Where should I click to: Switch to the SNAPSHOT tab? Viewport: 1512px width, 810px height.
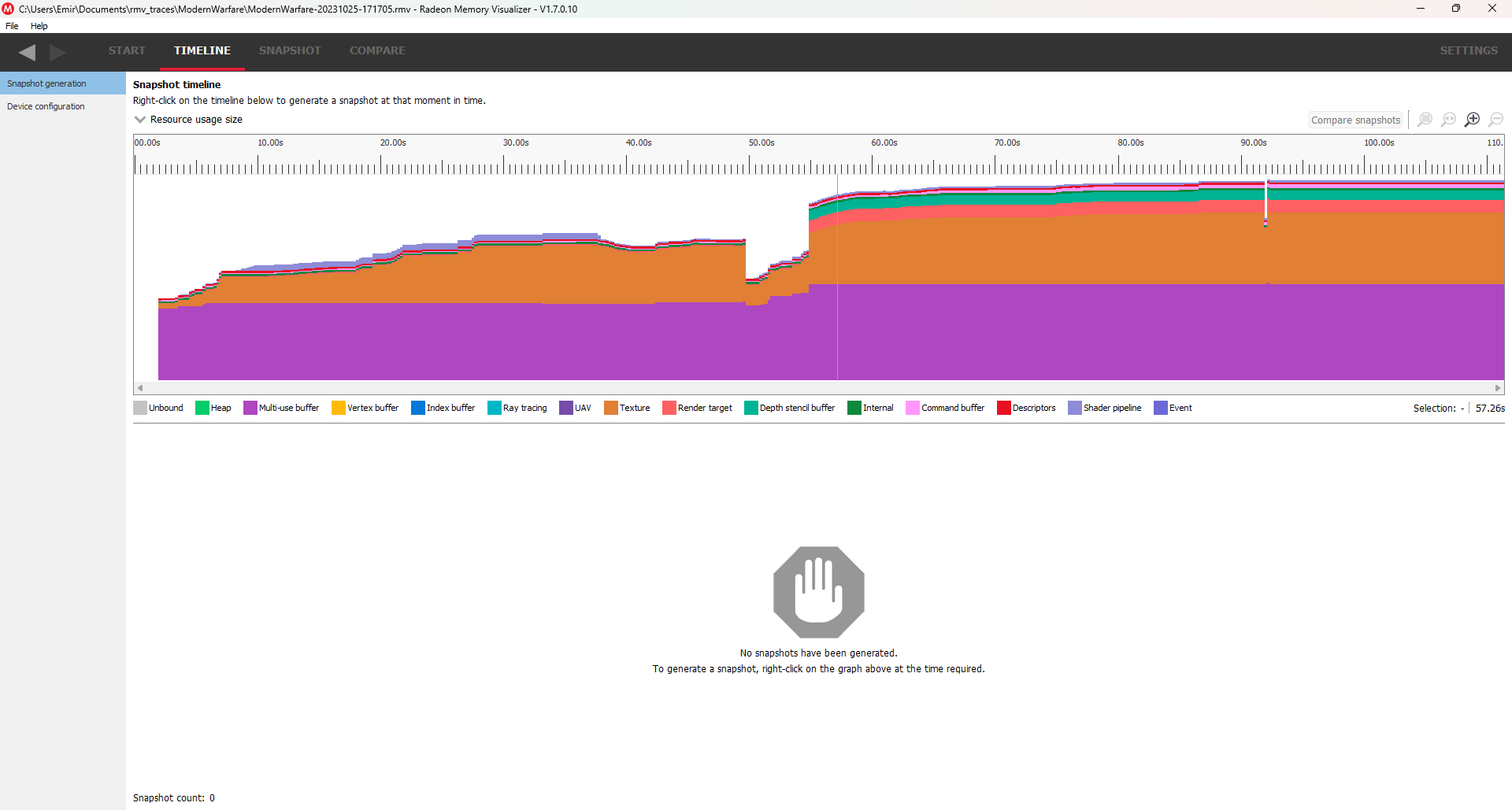290,50
